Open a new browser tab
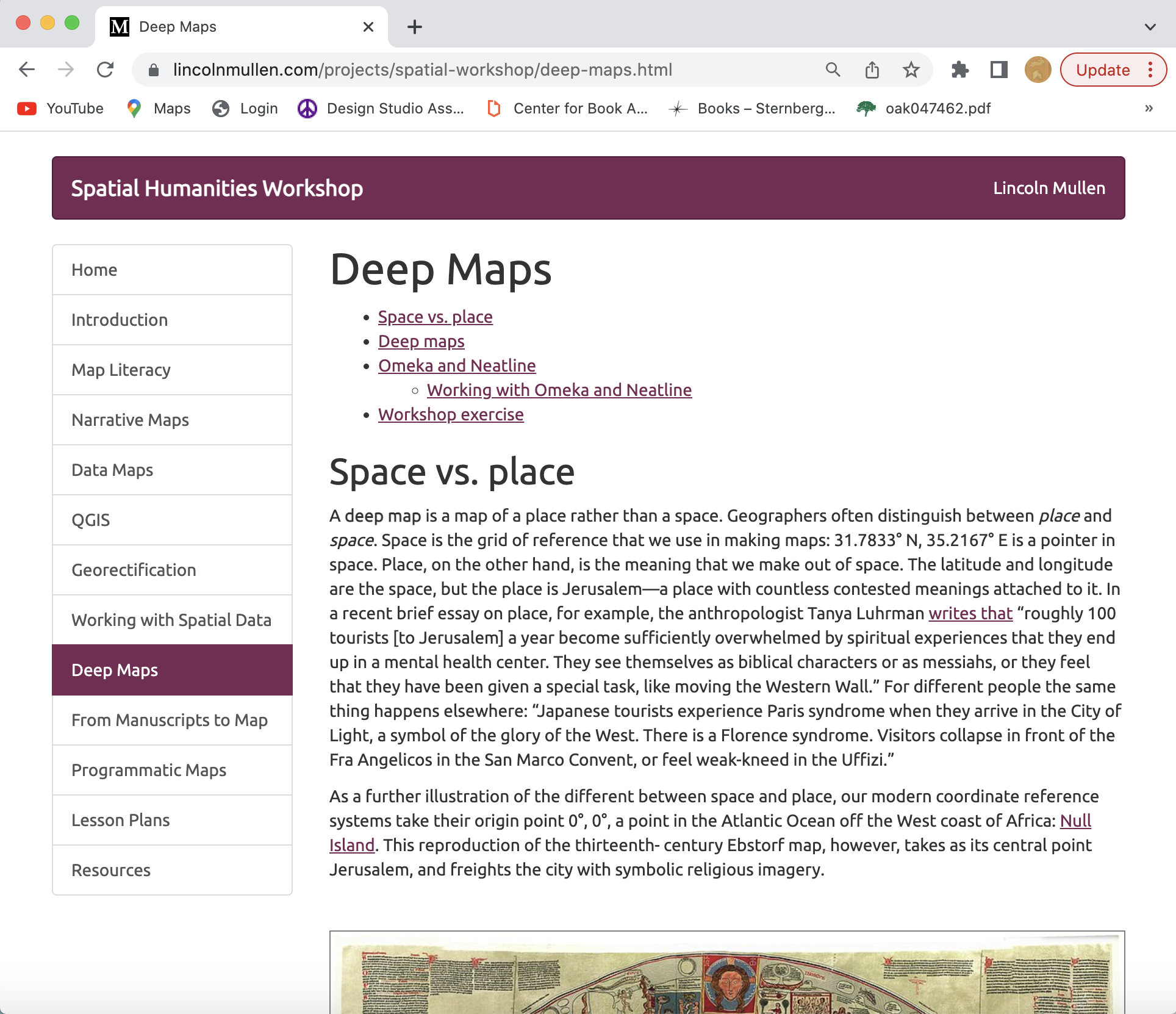Screen dimensions: 1176x1014 click(x=415, y=27)
